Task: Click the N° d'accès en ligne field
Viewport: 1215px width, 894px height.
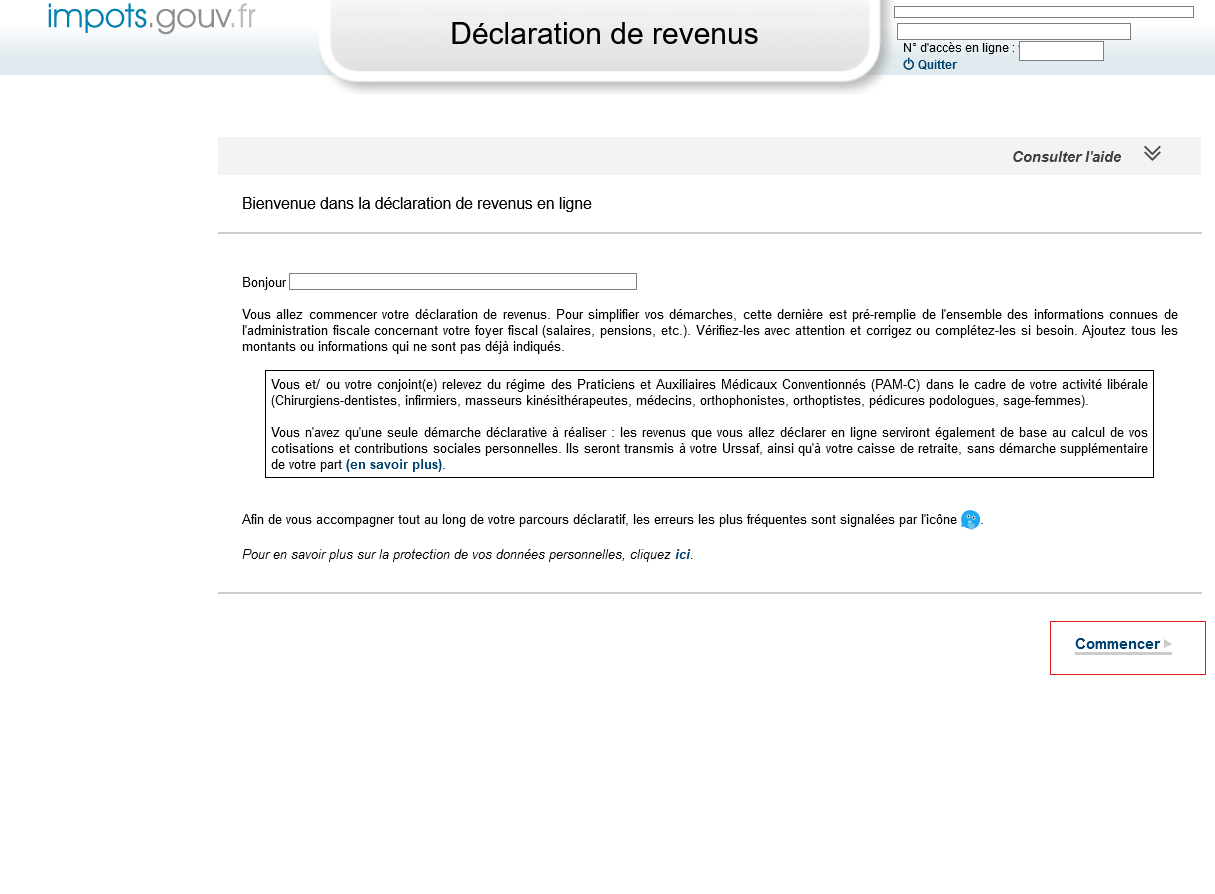Action: tap(1060, 51)
